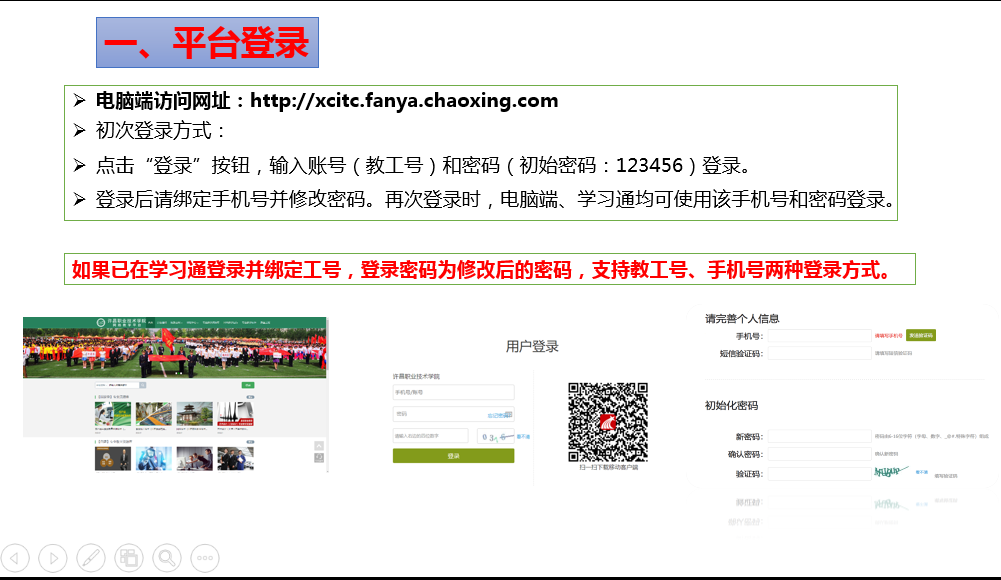Click the captcha digits field beside 0 3 6 image
This screenshot has width=1001, height=580.
(430, 436)
